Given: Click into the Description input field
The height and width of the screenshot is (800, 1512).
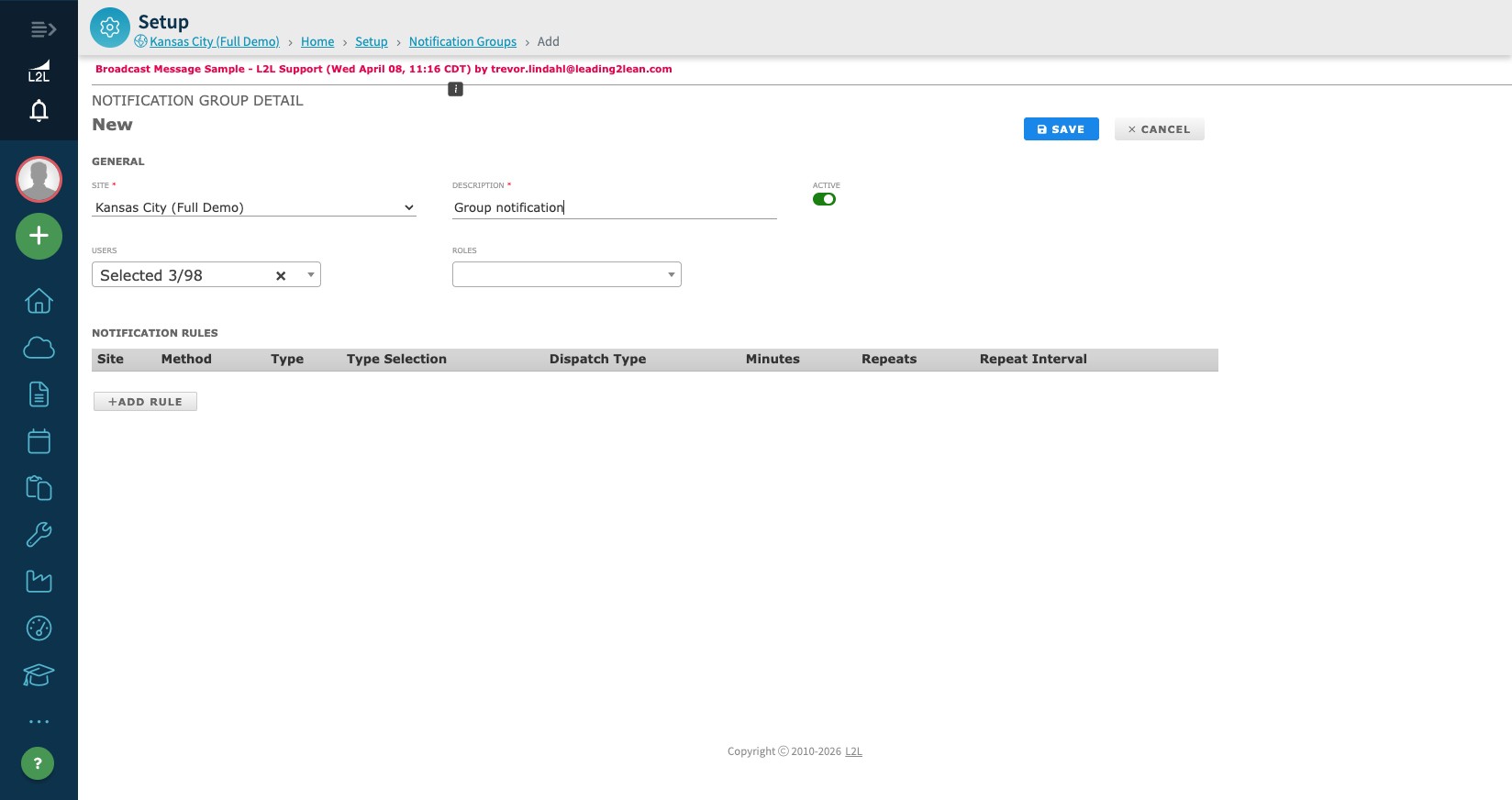Looking at the screenshot, I should [615, 207].
